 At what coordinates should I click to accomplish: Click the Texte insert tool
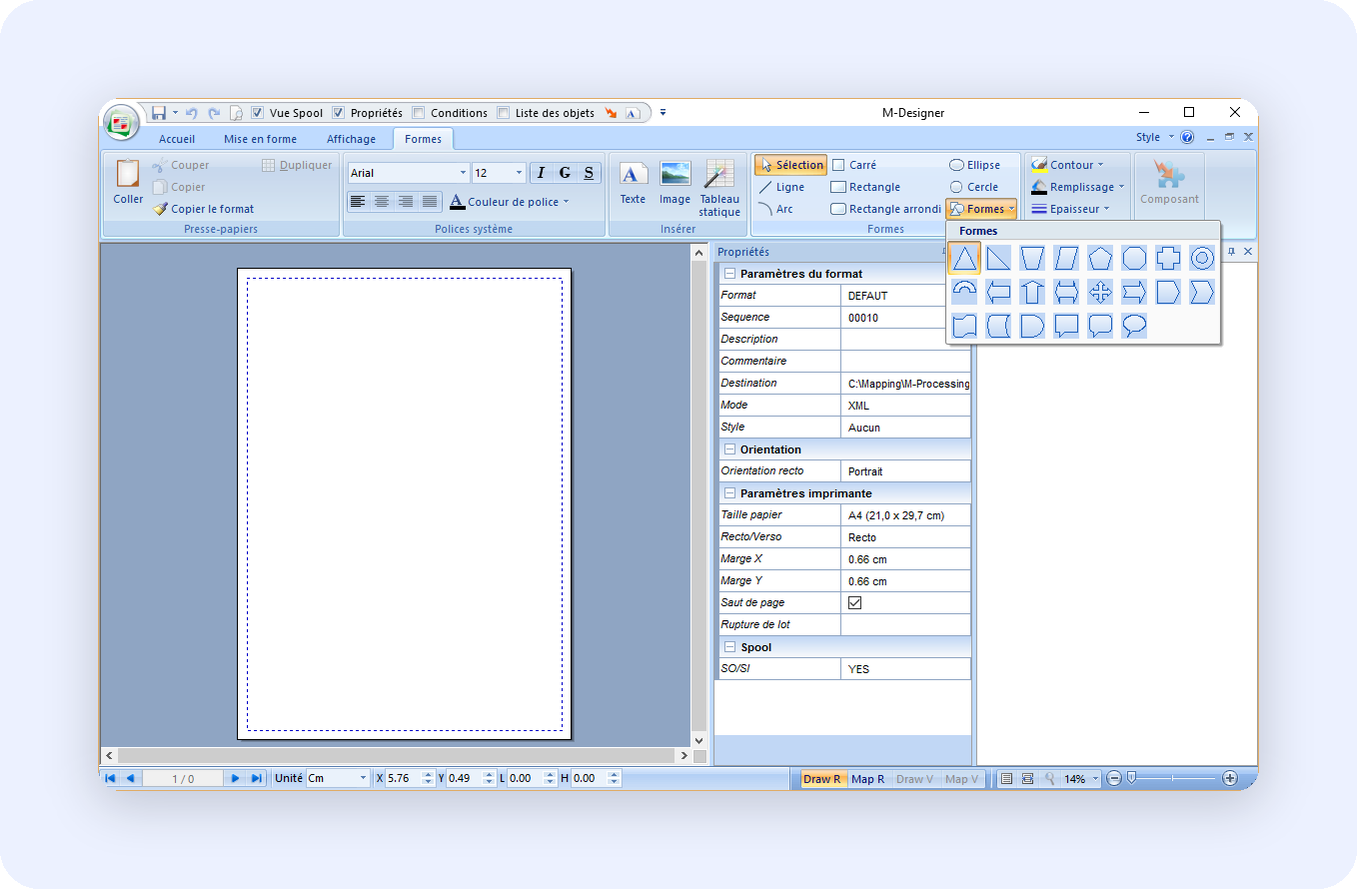pyautogui.click(x=633, y=184)
